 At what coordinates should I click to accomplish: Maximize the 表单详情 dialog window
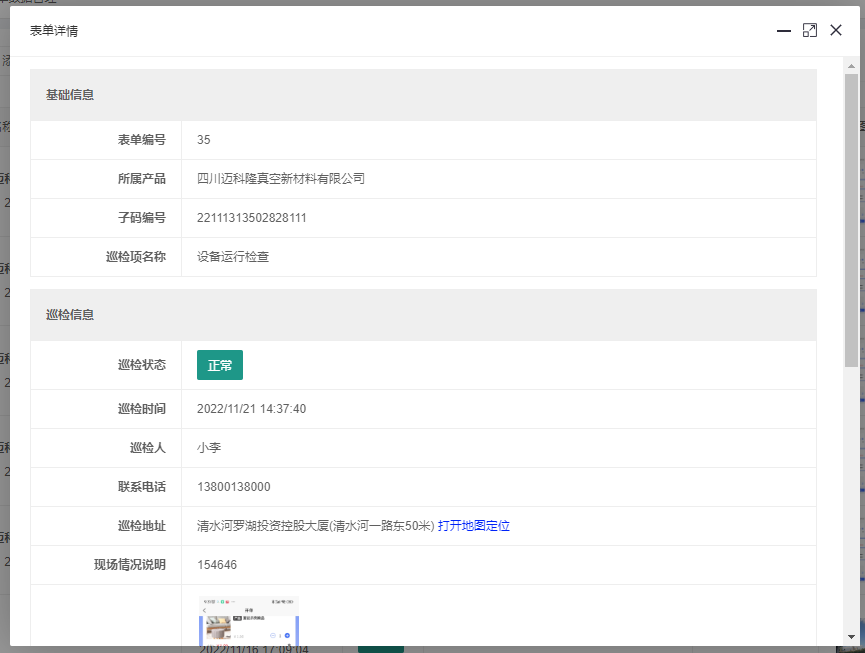[x=810, y=31]
